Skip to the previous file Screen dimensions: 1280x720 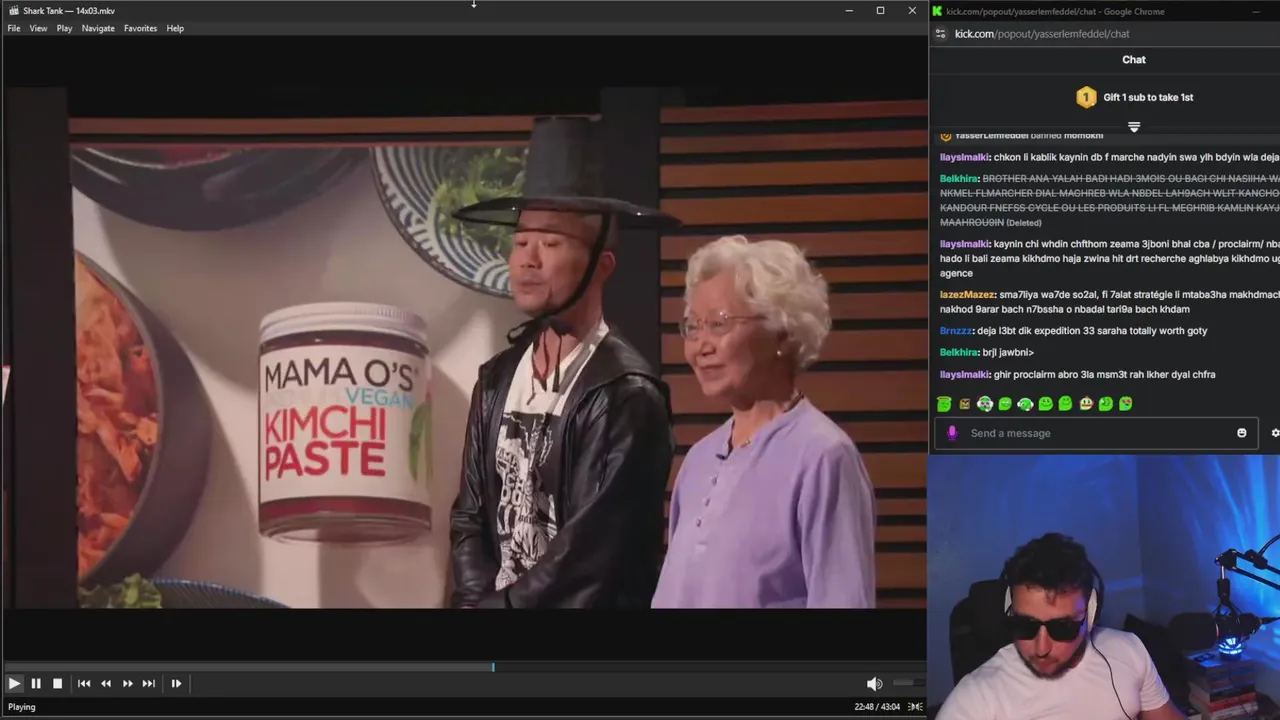[x=84, y=683]
